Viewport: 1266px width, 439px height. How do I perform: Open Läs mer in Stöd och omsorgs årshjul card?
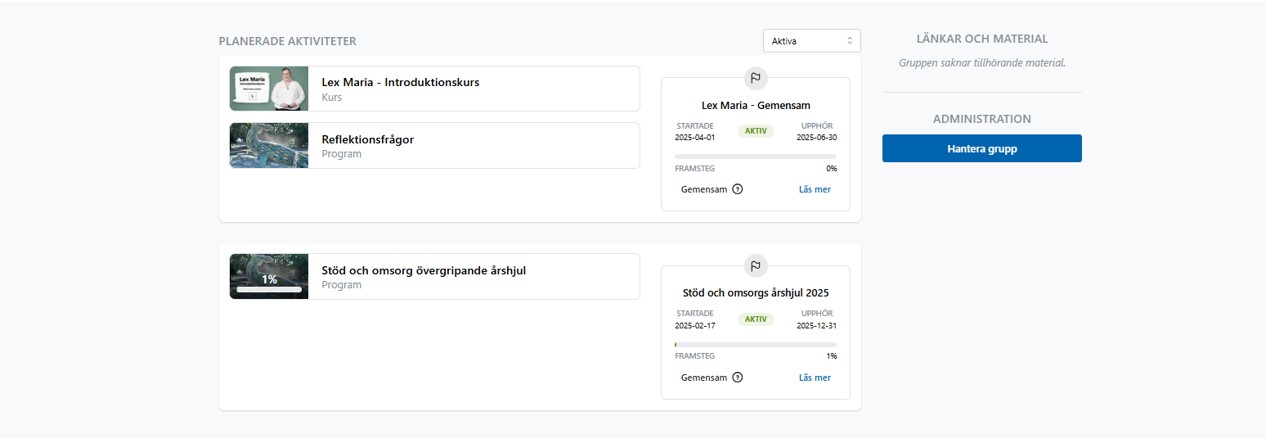click(814, 377)
